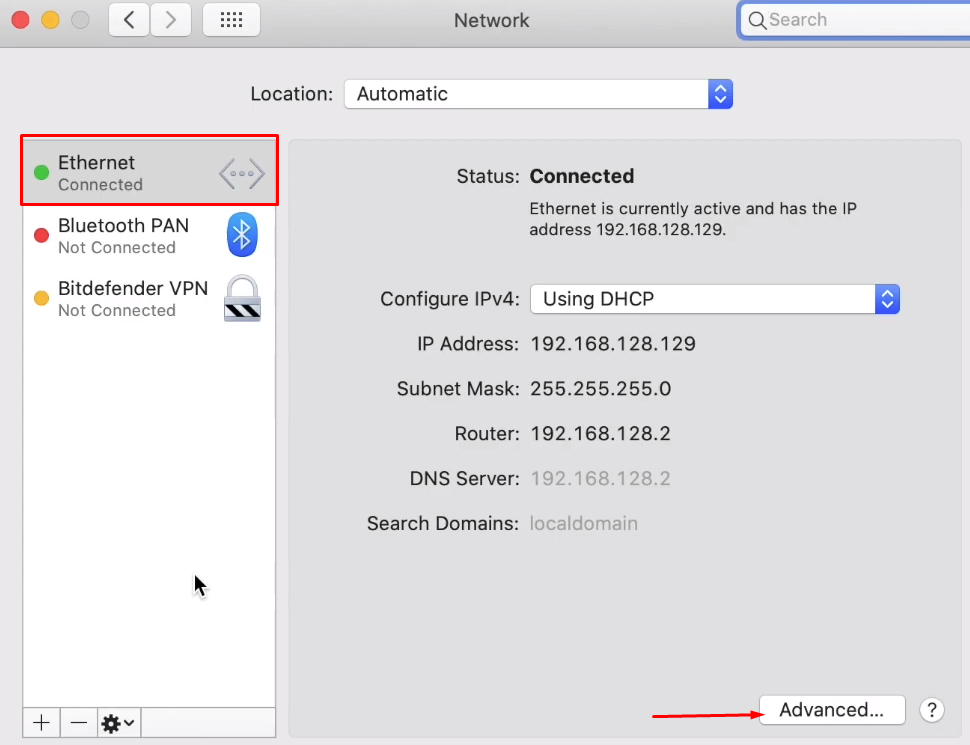This screenshot has height=745, width=970.
Task: Expand the Configure IPv4 dropdown
Action: 714,299
